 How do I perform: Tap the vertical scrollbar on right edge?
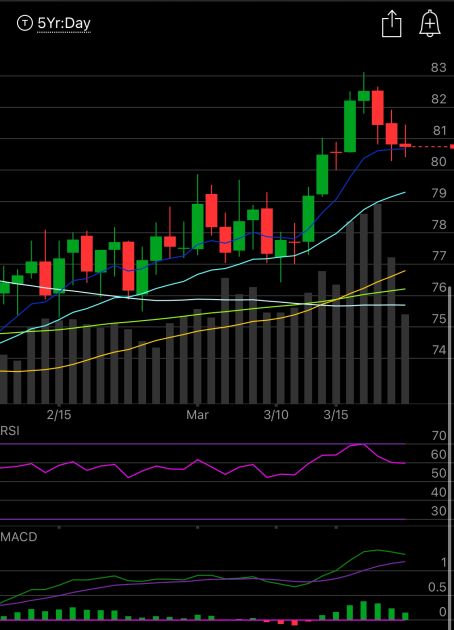450,458
